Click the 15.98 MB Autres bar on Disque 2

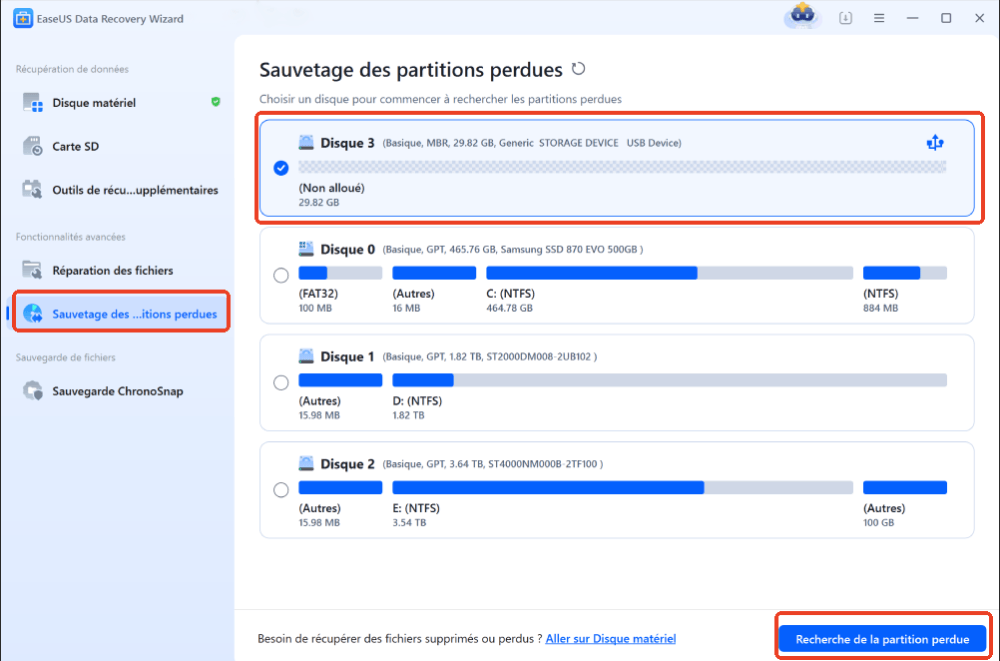tap(340, 487)
